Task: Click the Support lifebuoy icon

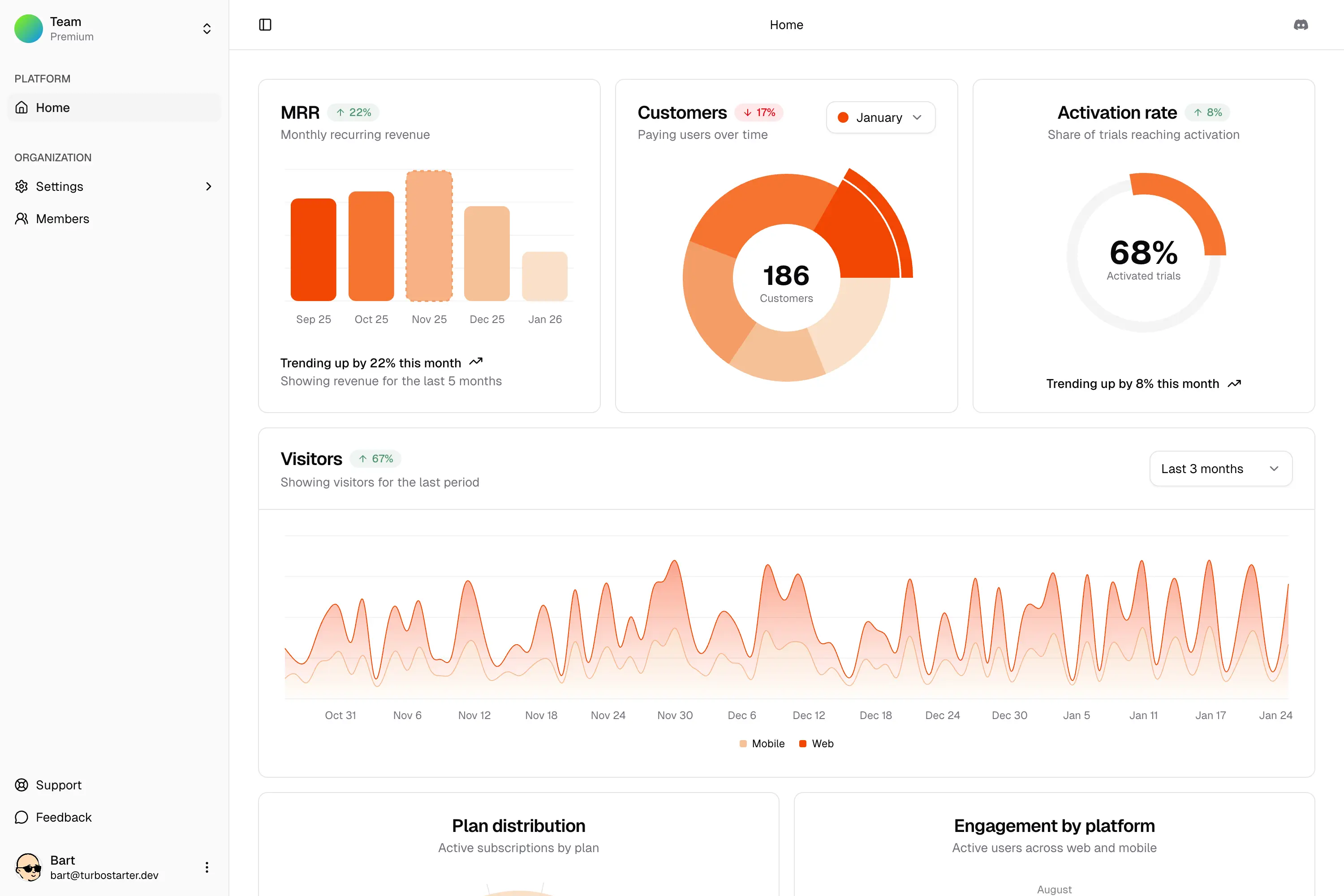Action: click(x=22, y=784)
